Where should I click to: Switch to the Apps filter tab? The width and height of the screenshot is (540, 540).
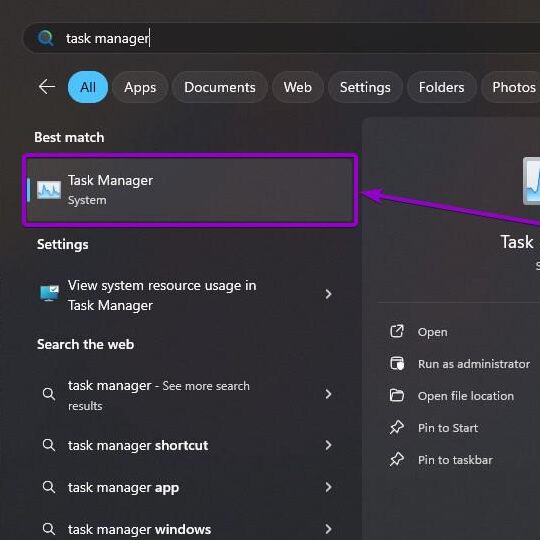[x=140, y=87]
